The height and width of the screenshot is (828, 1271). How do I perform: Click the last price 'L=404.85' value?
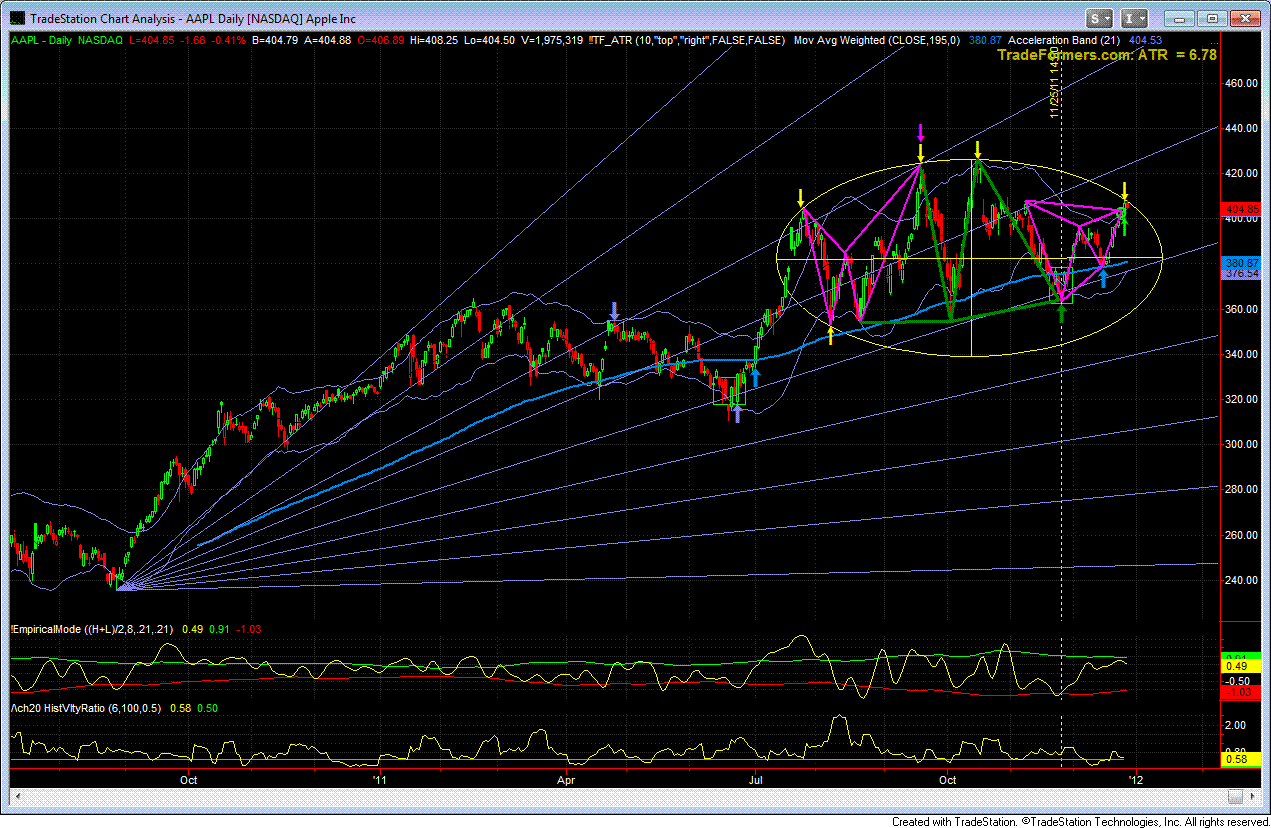(x=152, y=40)
